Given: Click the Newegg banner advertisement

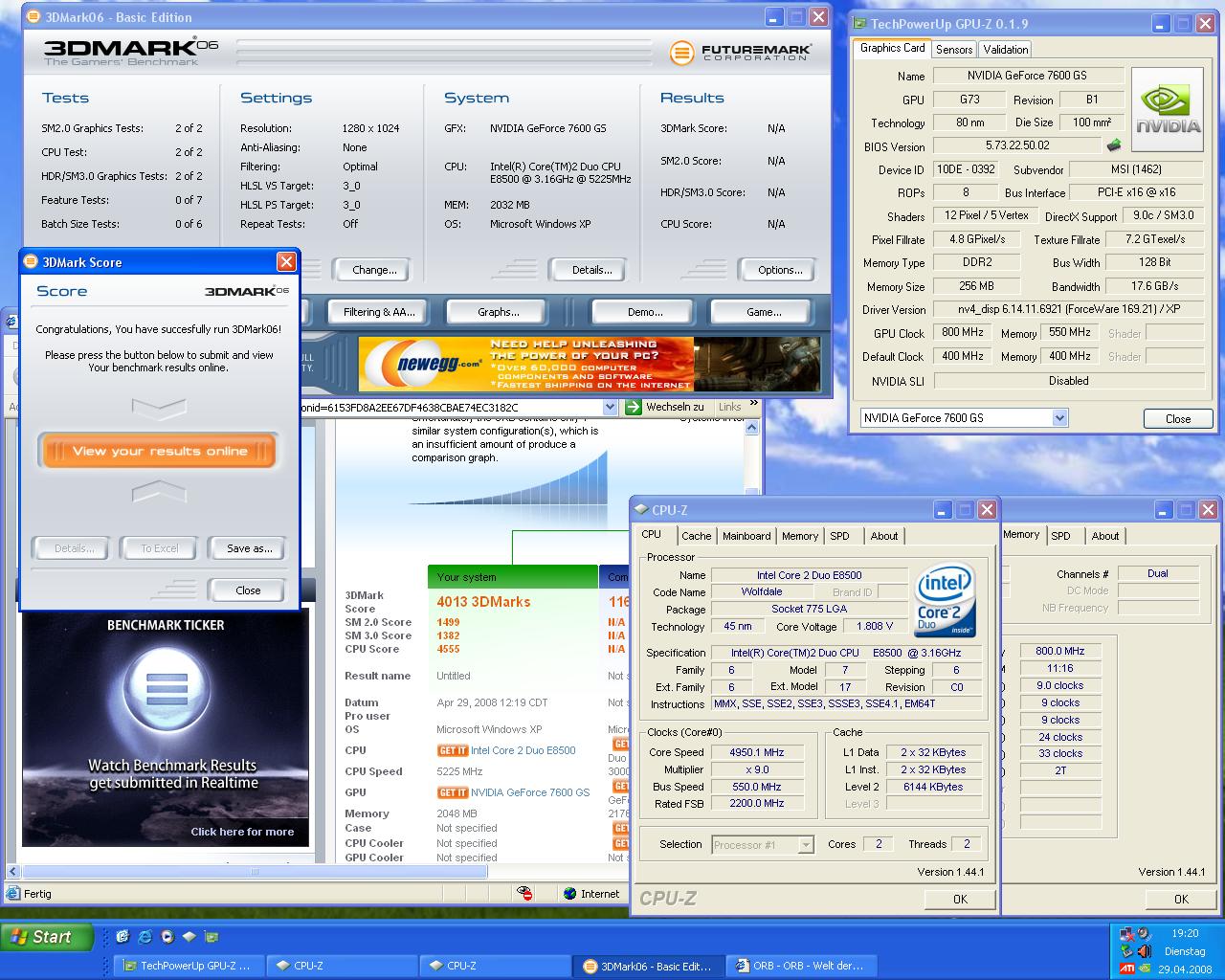Looking at the screenshot, I should click(x=589, y=364).
